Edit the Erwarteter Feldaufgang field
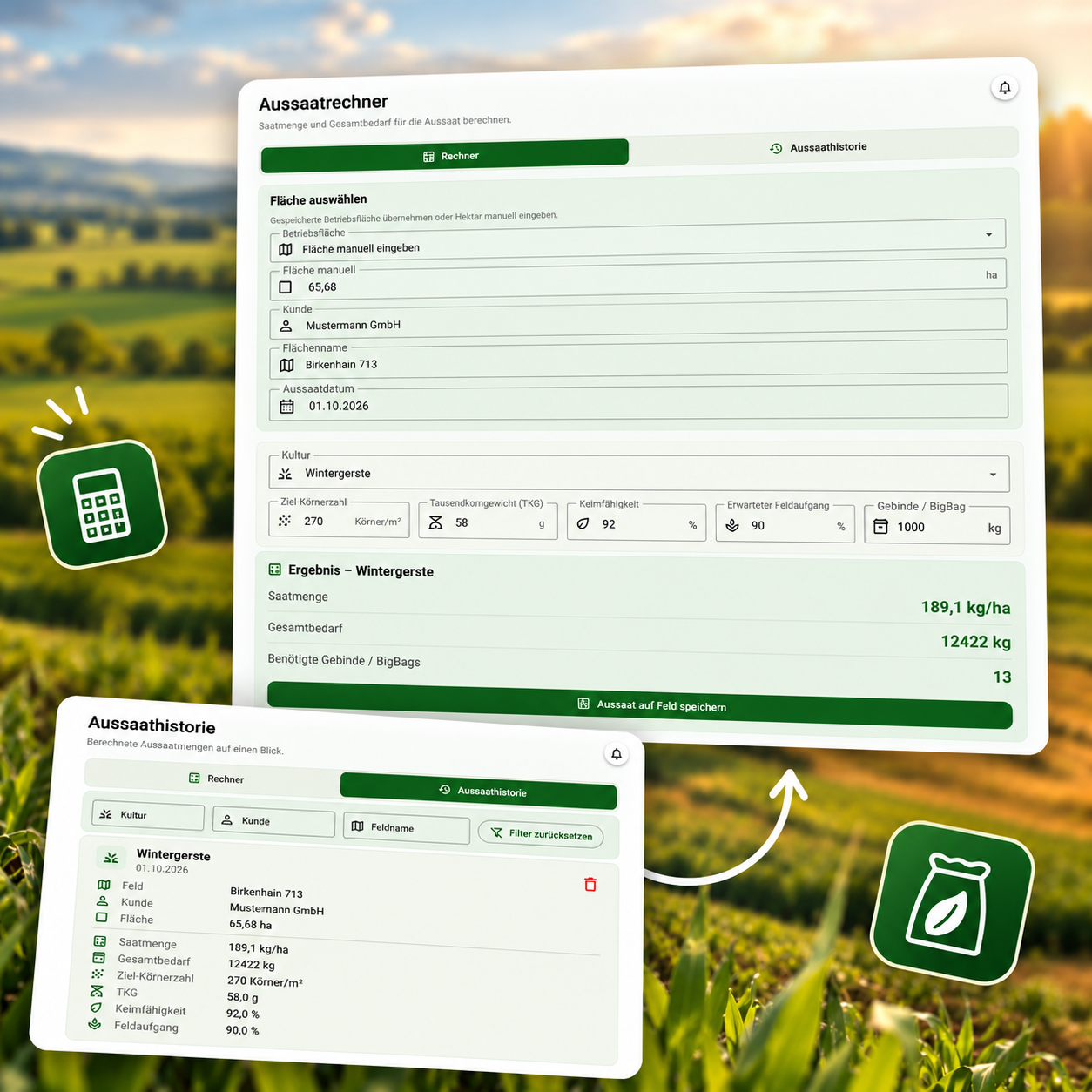 click(x=785, y=524)
